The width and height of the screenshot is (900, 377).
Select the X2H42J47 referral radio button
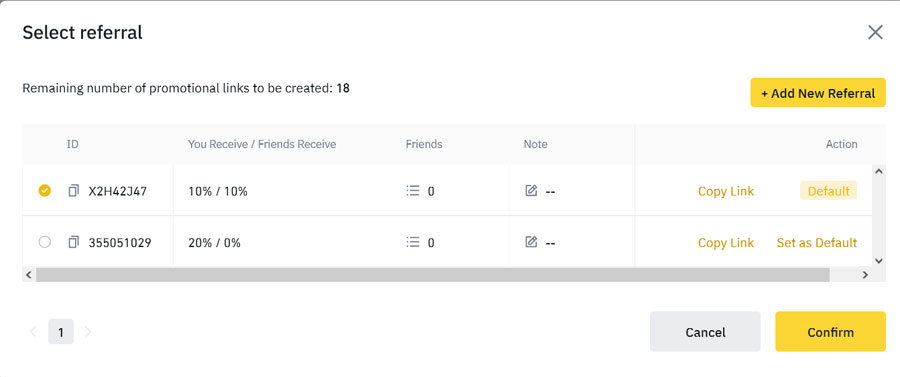[44, 191]
